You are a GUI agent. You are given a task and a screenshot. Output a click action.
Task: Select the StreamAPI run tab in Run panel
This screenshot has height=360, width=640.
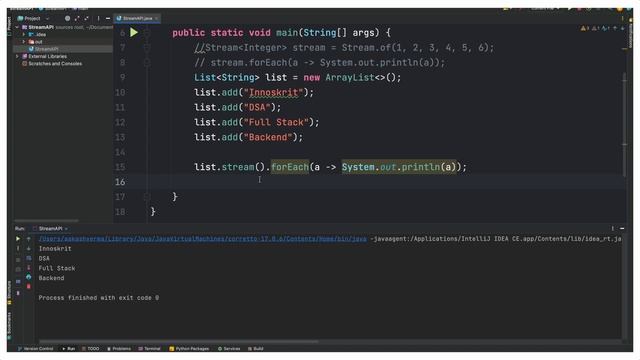pos(50,229)
